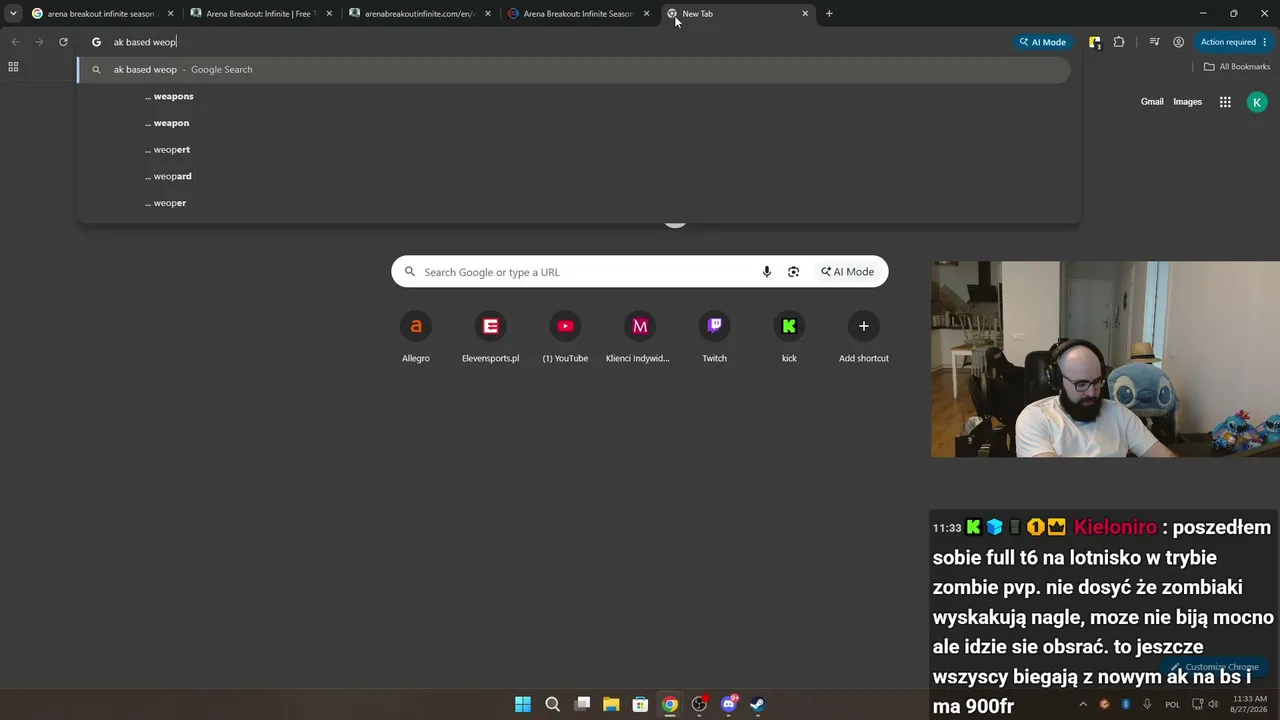Click the Add shortcut button
Screen dimensions: 1280x720
coord(864,337)
